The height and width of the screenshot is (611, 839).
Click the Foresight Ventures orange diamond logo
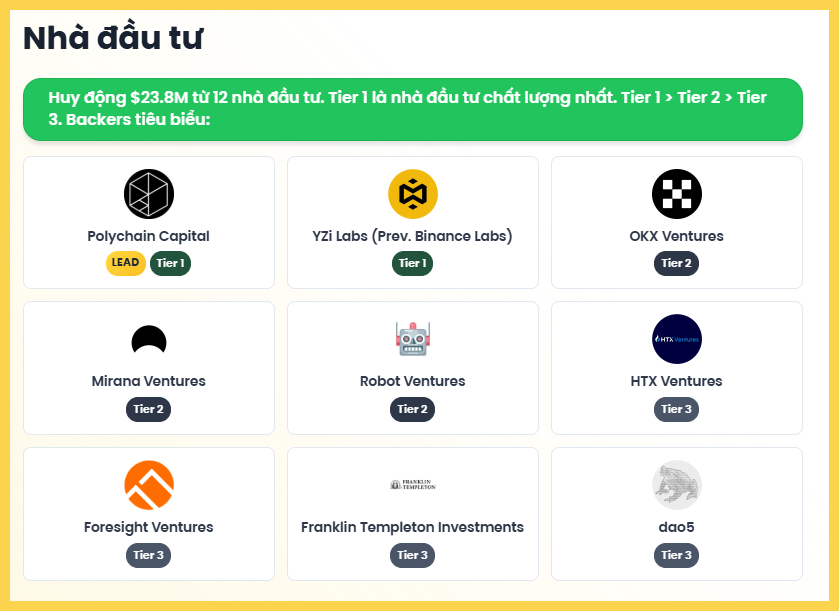(x=148, y=485)
